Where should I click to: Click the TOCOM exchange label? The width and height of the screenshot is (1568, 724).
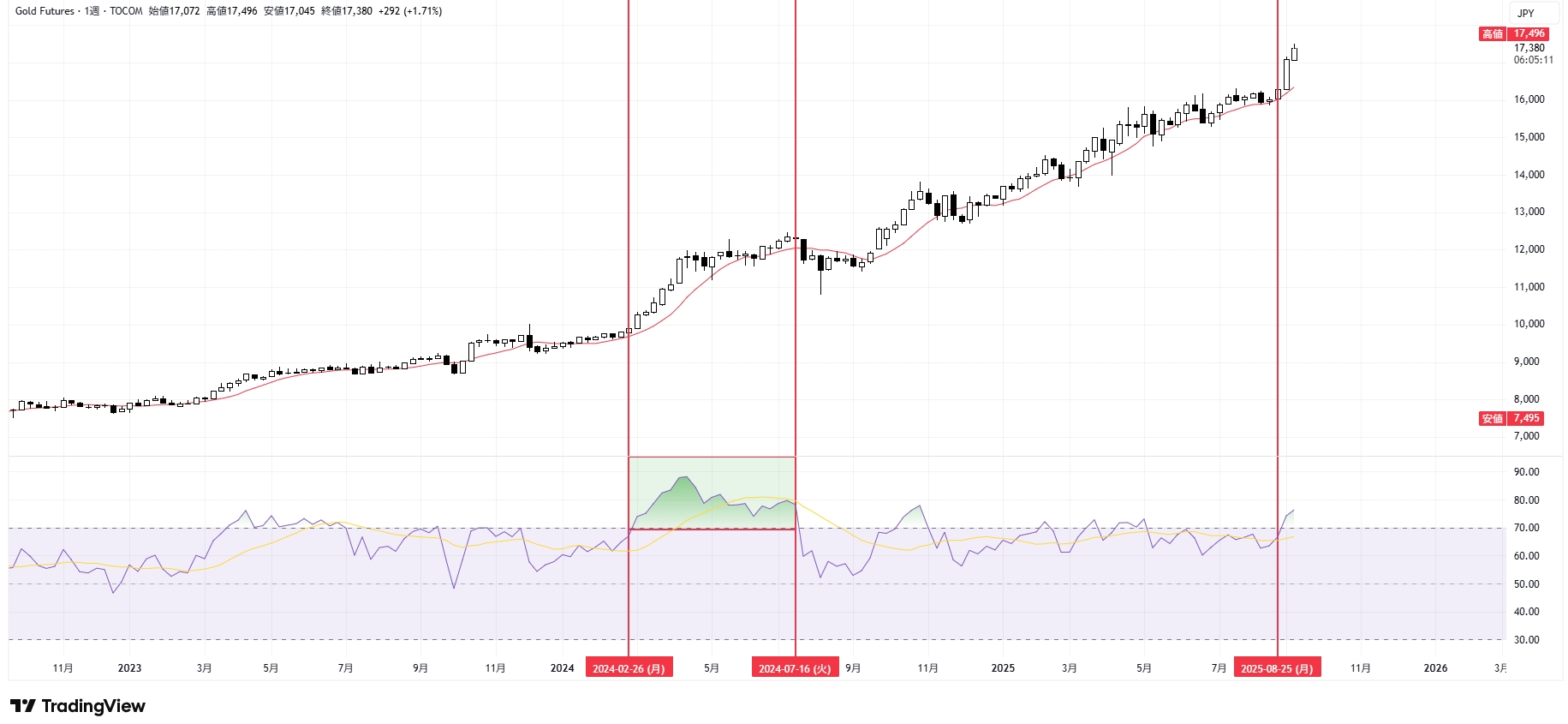pyautogui.click(x=126, y=11)
